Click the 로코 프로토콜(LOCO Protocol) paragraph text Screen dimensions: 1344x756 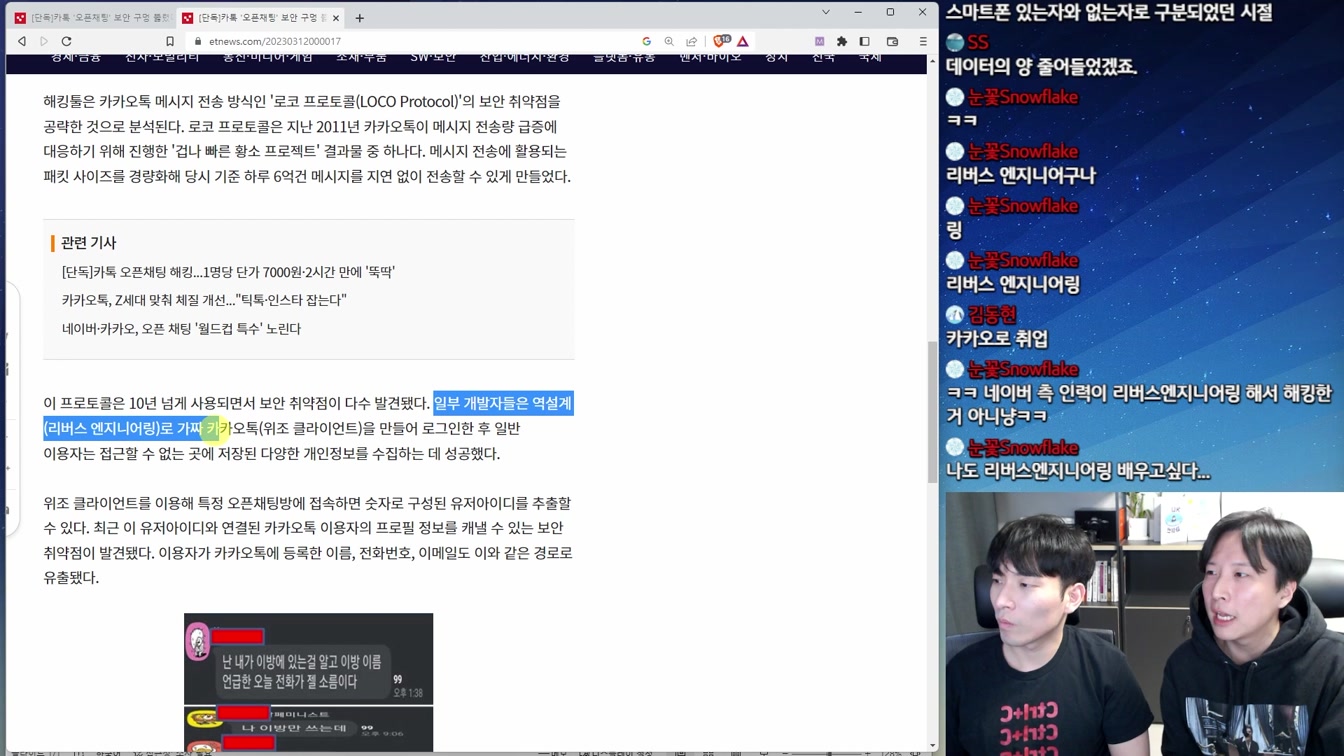point(307,139)
